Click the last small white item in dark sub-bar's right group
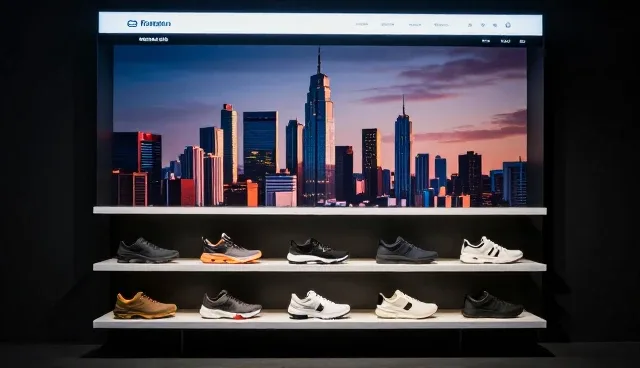Image resolution: width=640 pixels, height=368 pixels. (522, 41)
